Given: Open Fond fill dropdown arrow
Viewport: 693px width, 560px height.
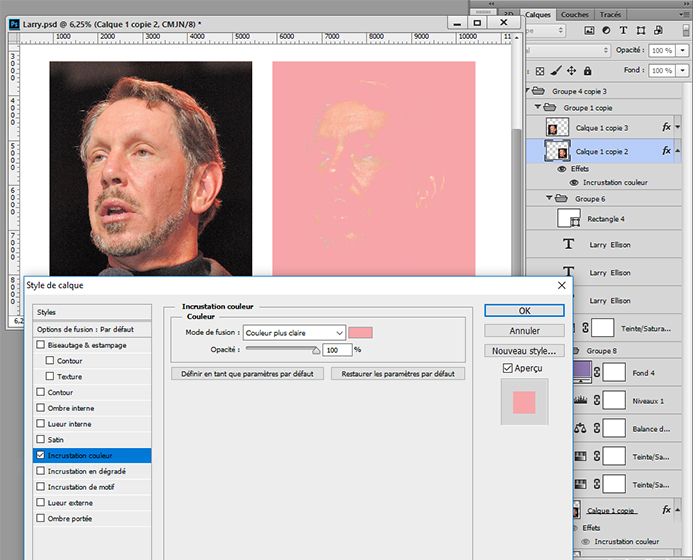Looking at the screenshot, I should point(683,70).
